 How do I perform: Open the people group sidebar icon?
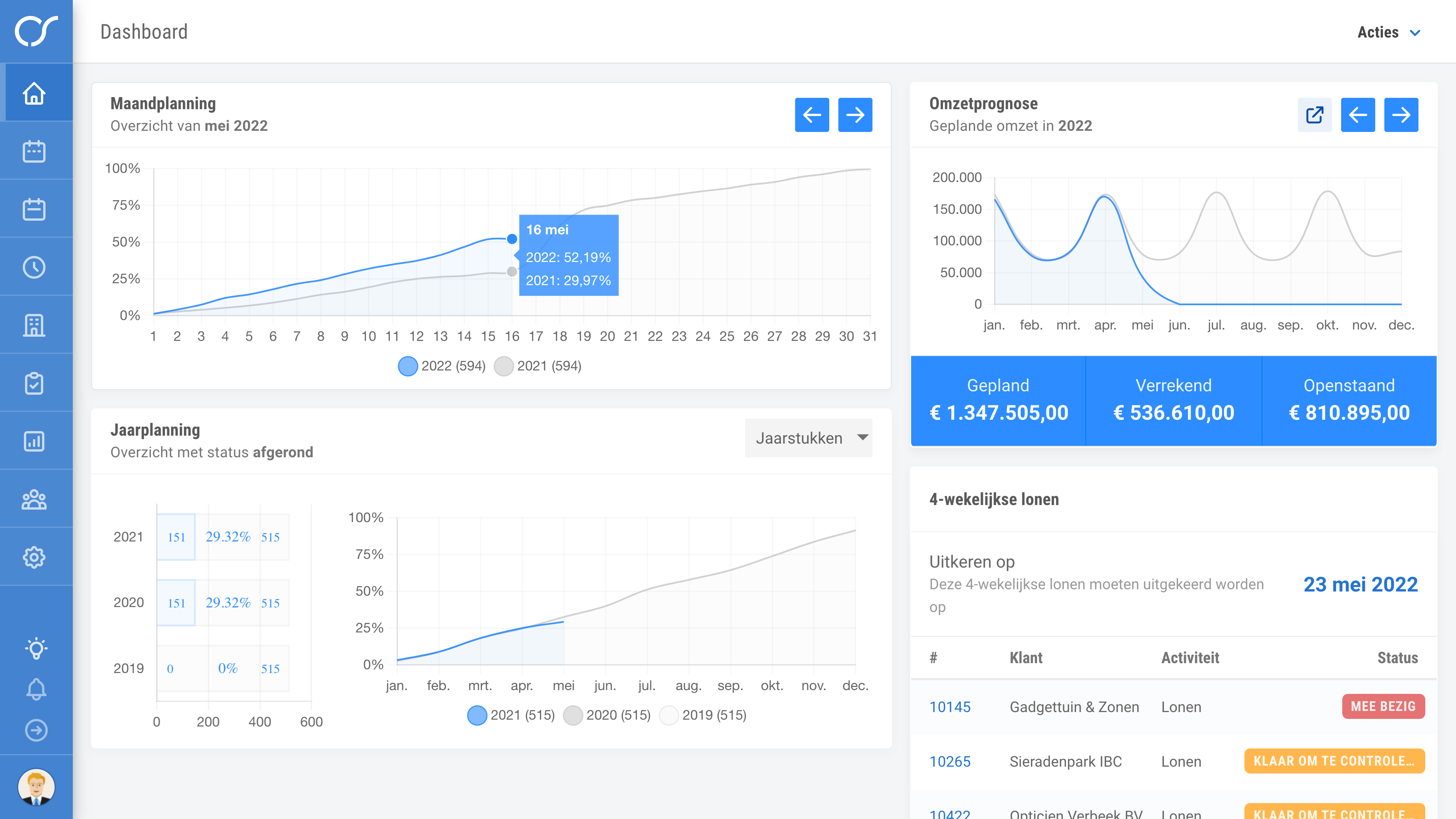pyautogui.click(x=35, y=500)
